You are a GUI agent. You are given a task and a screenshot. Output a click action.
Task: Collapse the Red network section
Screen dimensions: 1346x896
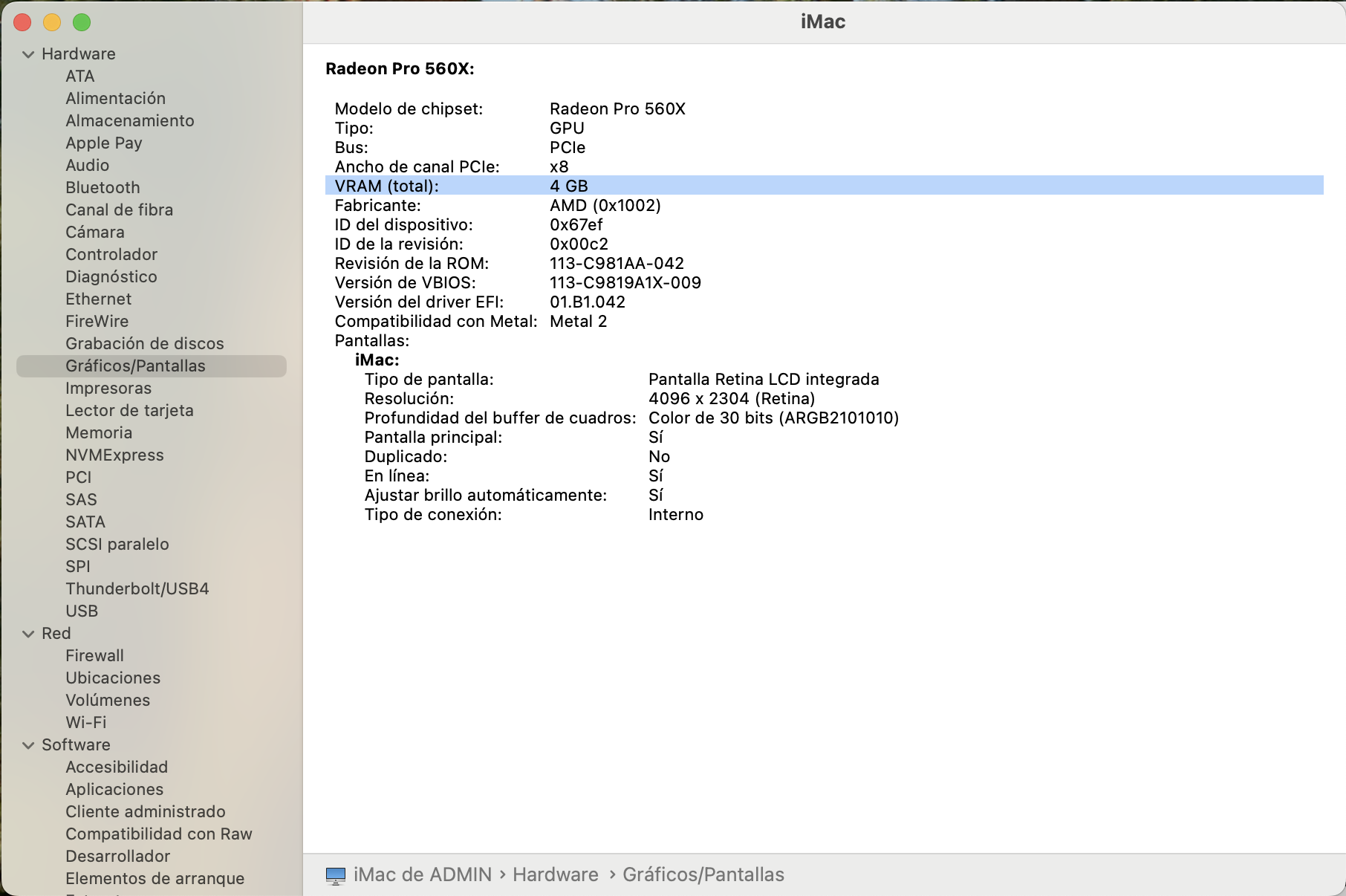coord(28,634)
